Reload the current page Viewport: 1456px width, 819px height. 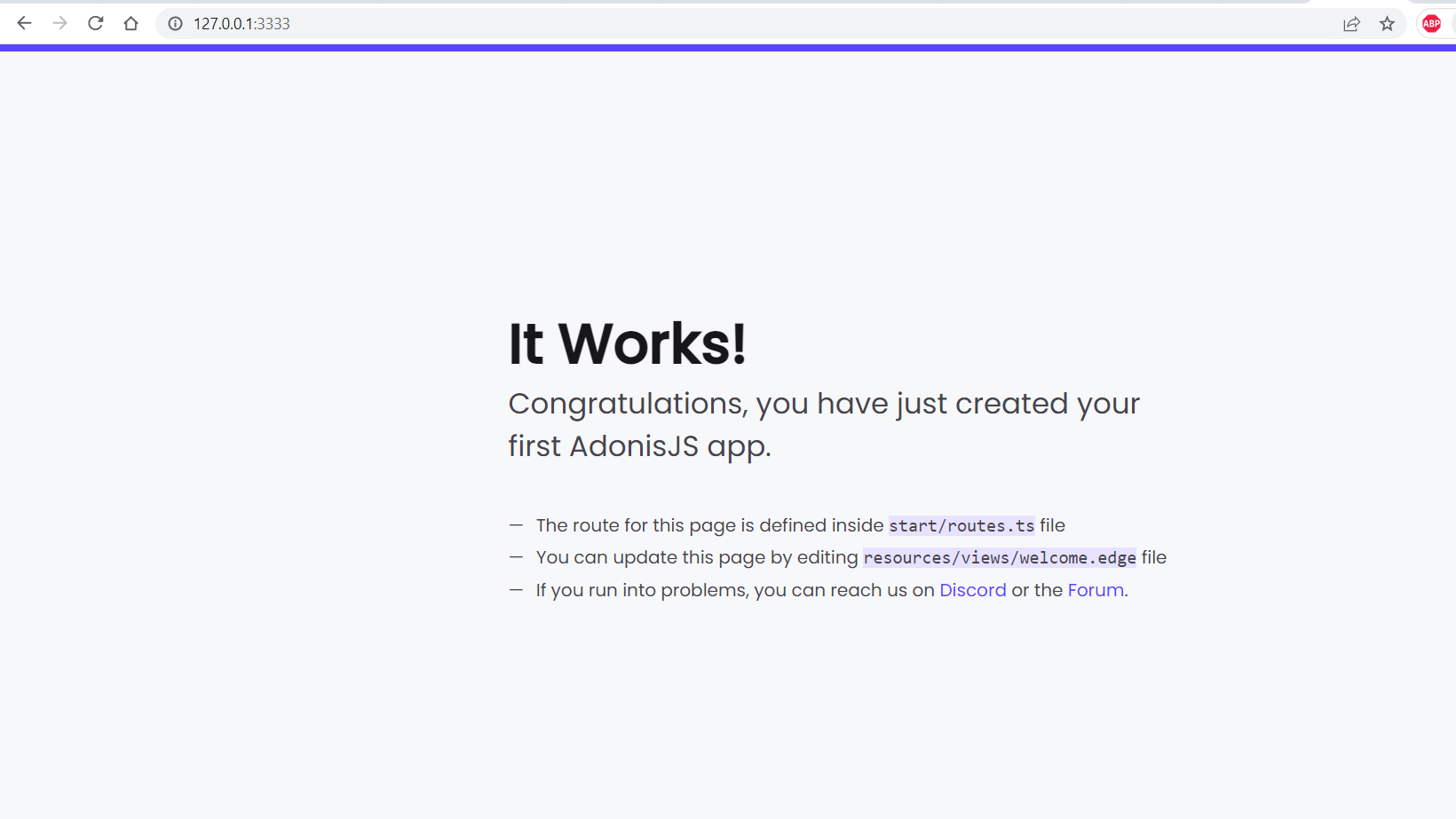point(96,23)
